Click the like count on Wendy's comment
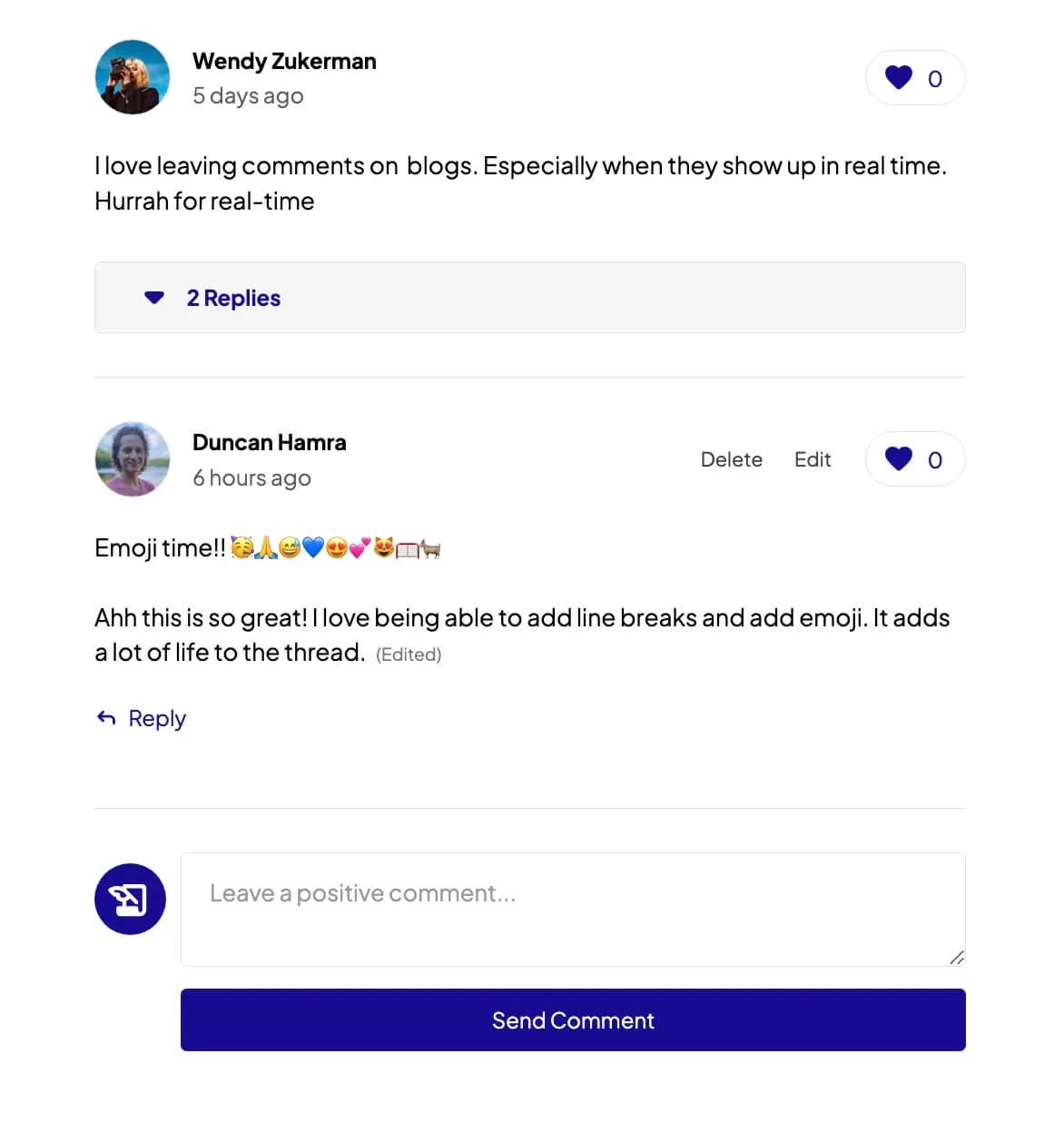 click(x=935, y=79)
